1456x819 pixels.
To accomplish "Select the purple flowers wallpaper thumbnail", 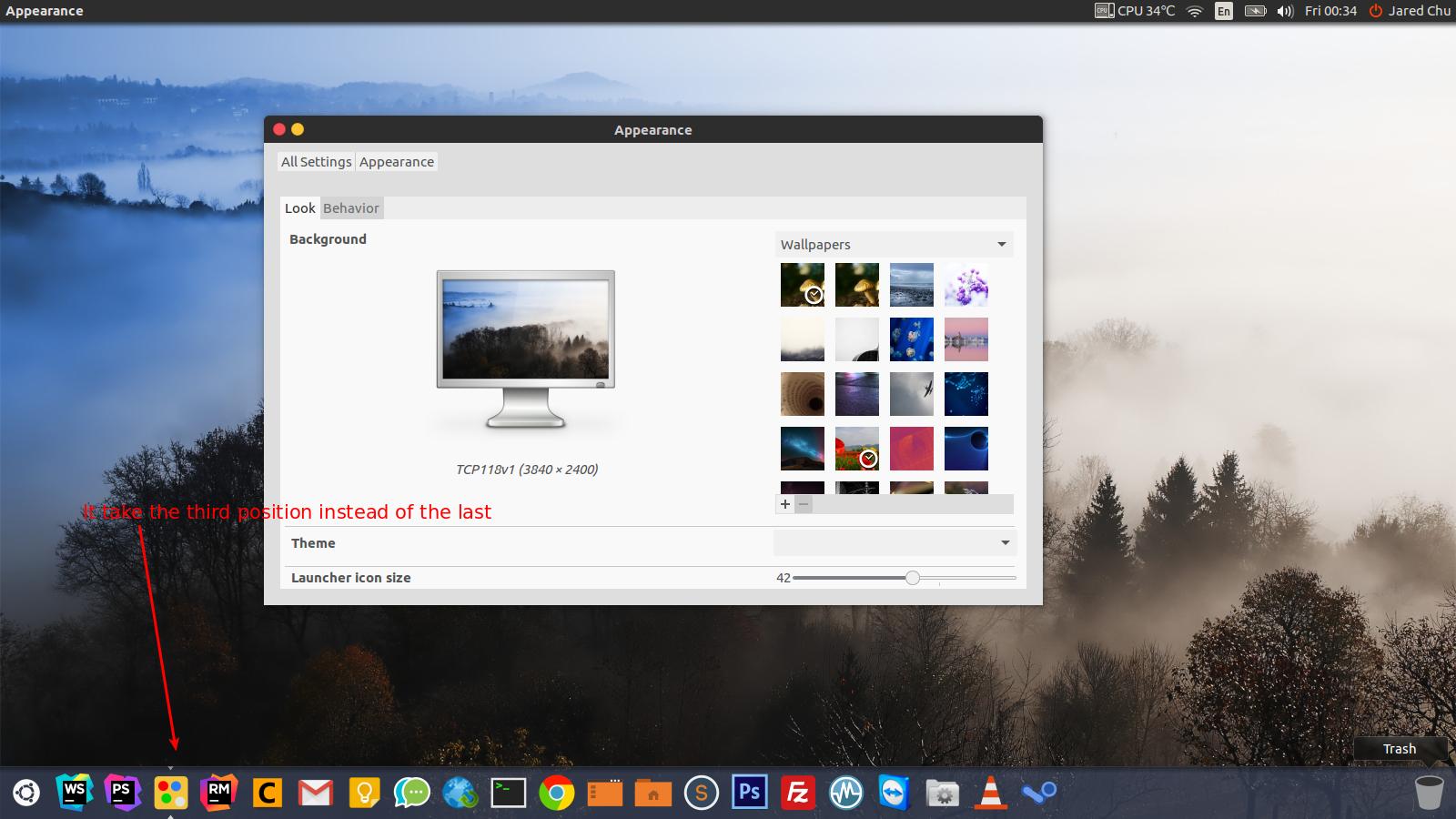I will 966,285.
